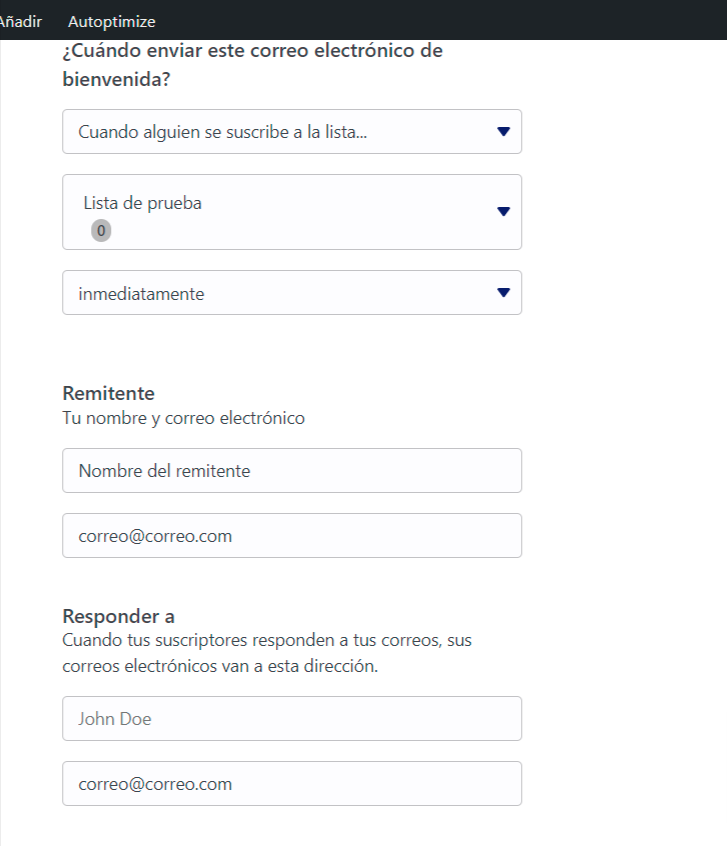This screenshot has height=846, width=727.
Task: Click the 'Cuando tus suscriptores responden' description
Action: 267,653
